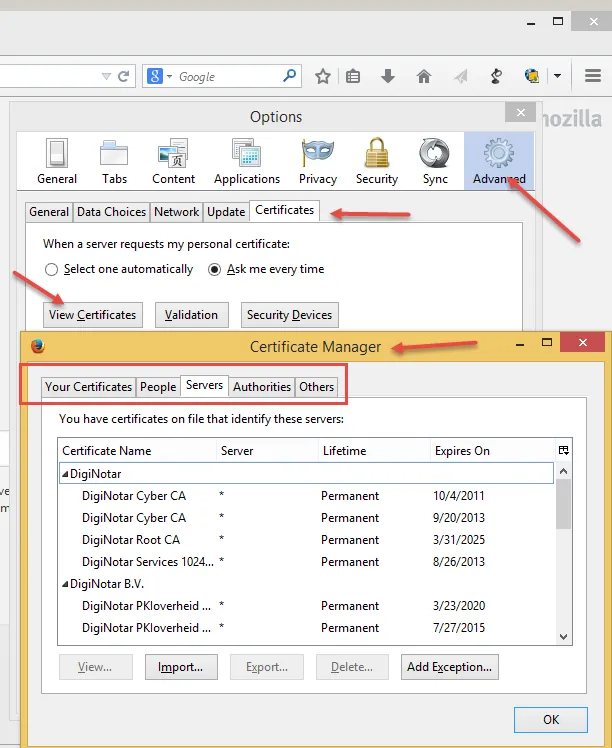Switch to the Network tab

pyautogui.click(x=176, y=212)
